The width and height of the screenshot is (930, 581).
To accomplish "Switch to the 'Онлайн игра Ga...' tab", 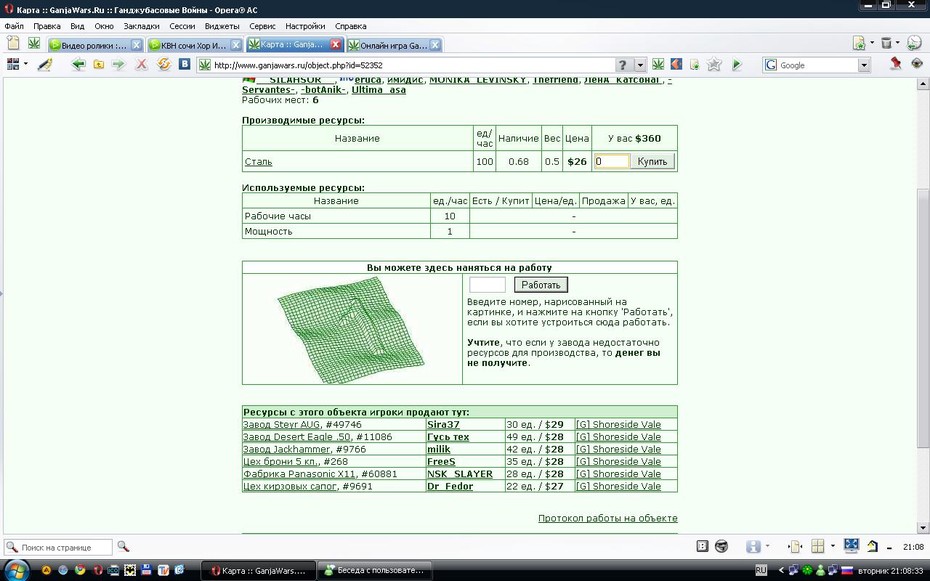I will pos(394,45).
